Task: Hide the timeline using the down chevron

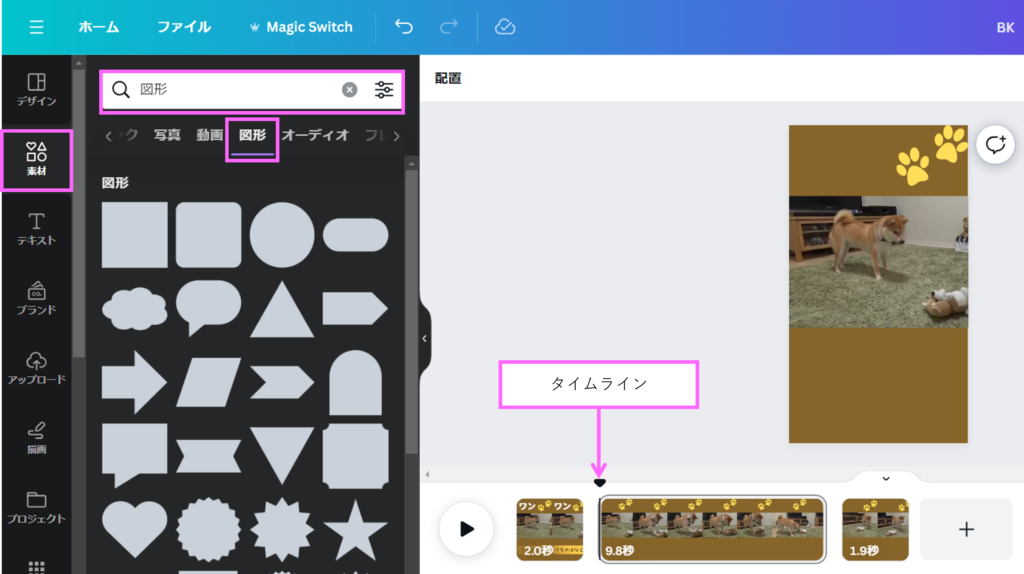Action: [885, 479]
